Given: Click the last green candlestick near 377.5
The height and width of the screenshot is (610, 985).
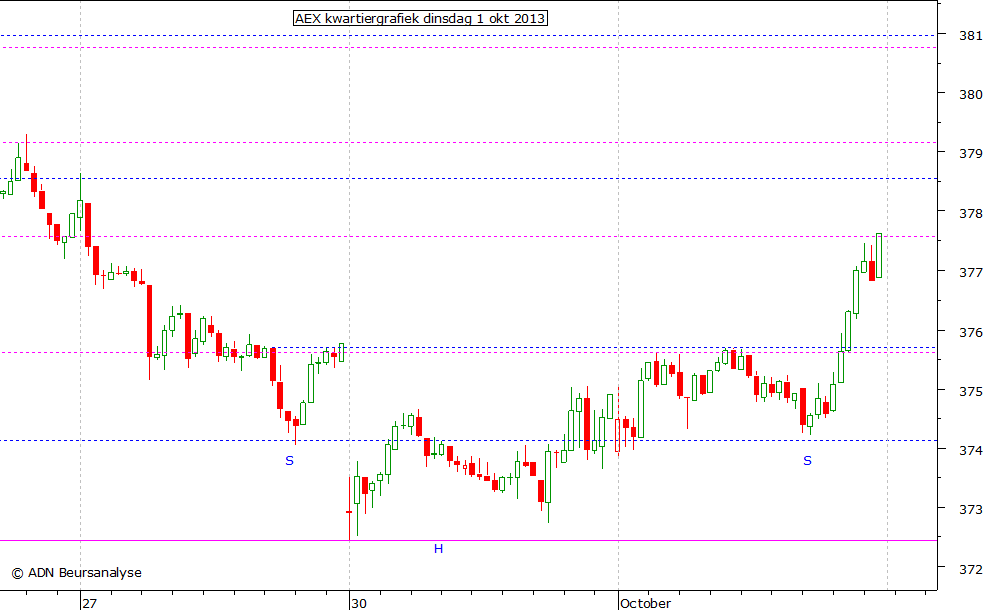Looking at the screenshot, I should tap(879, 256).
